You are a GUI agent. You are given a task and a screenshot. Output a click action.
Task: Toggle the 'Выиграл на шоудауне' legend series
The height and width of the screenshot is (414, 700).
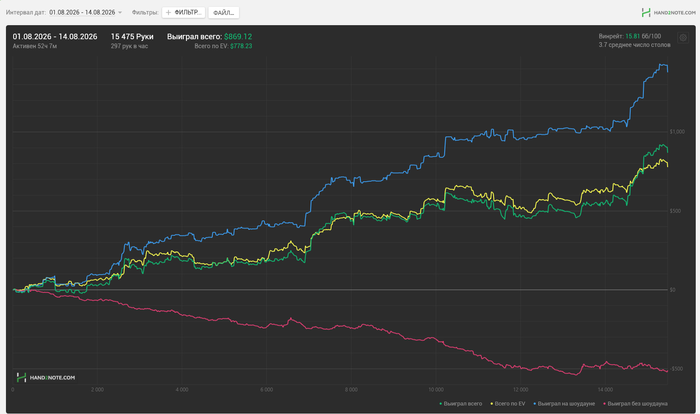pyautogui.click(x=564, y=404)
